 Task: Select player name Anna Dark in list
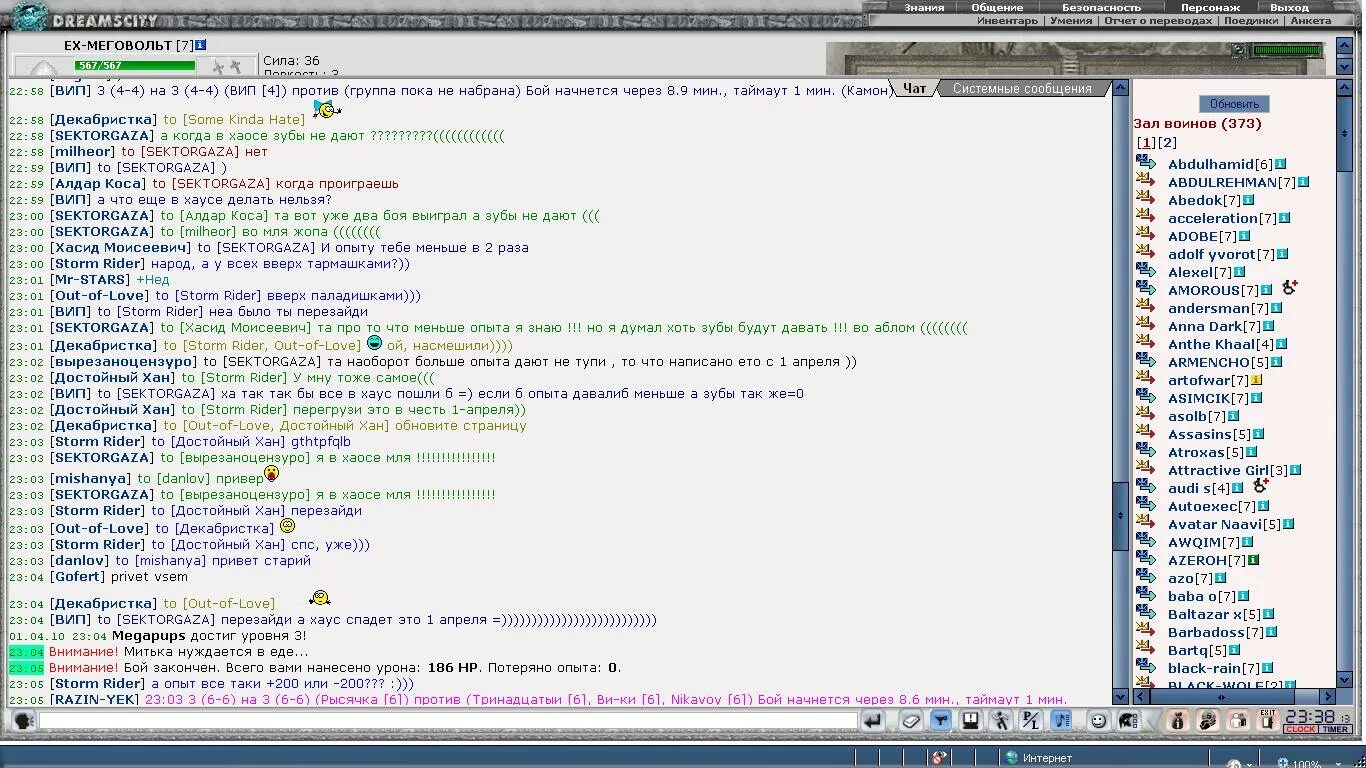[1204, 326]
